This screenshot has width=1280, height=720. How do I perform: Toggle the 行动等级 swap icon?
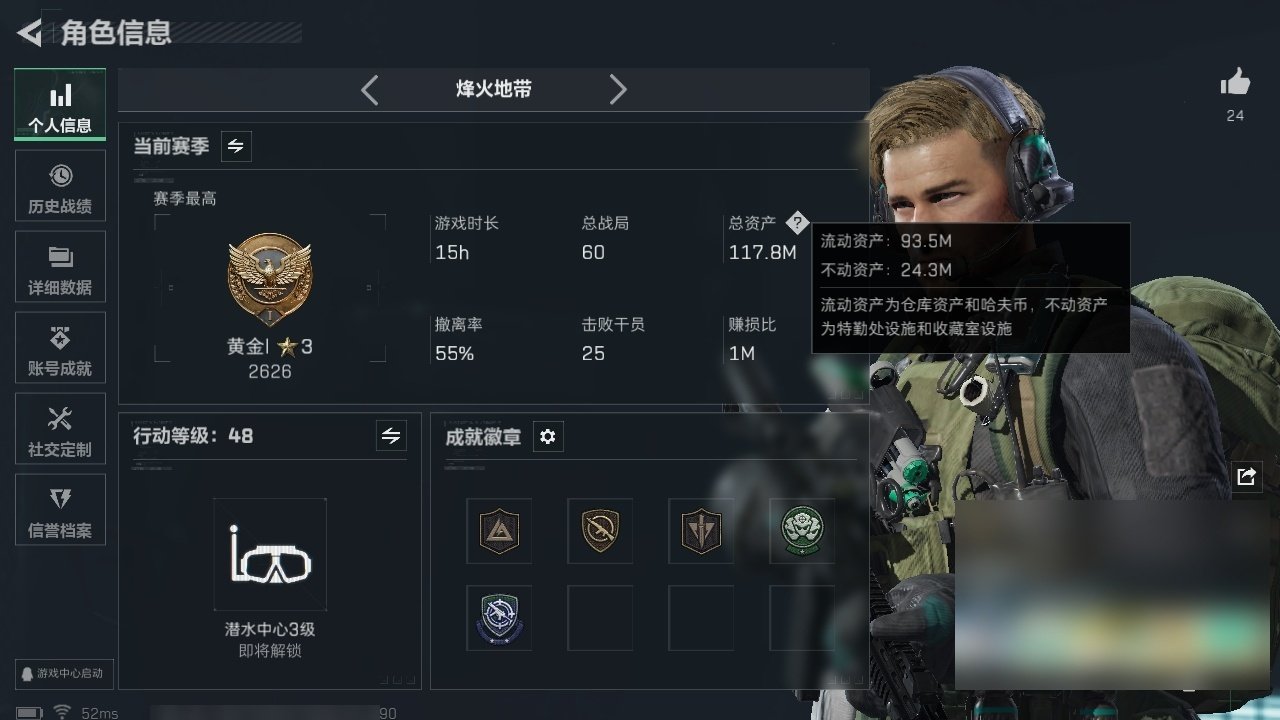point(391,436)
